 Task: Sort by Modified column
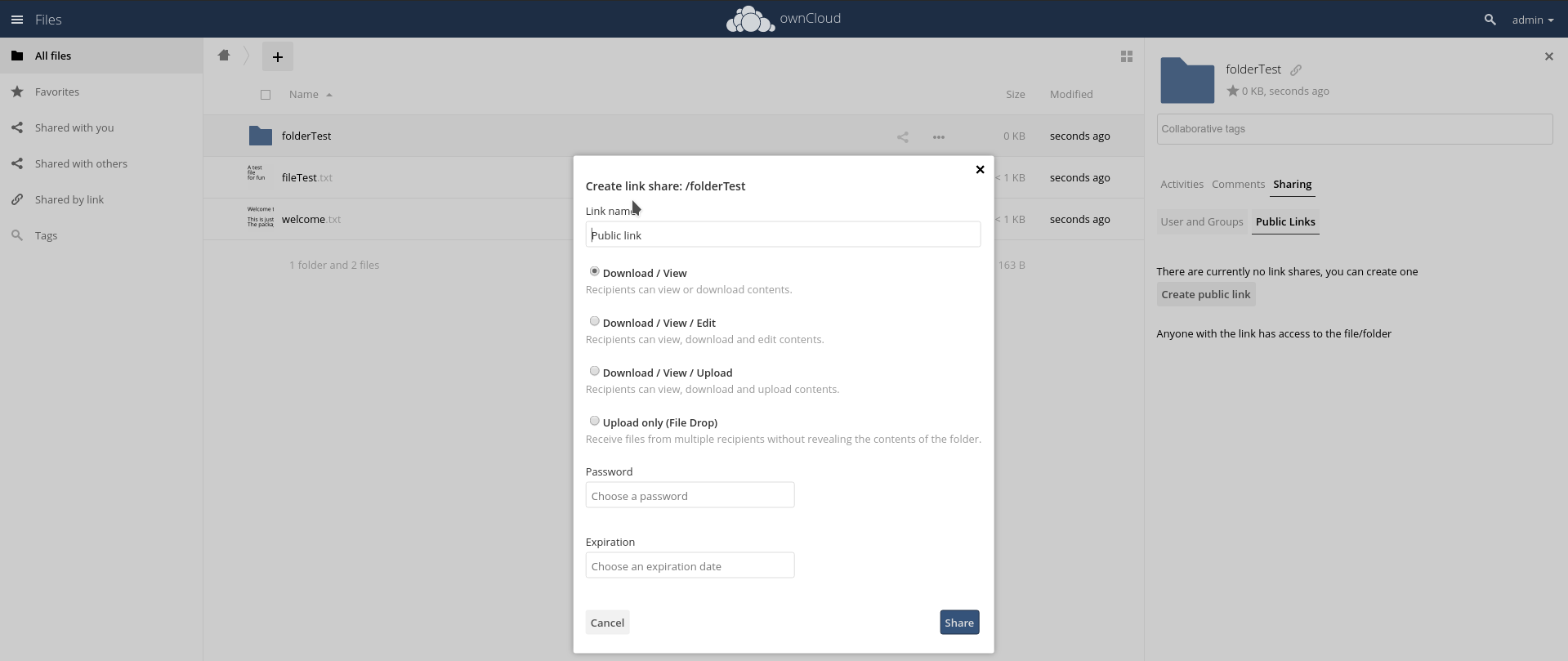[1071, 94]
